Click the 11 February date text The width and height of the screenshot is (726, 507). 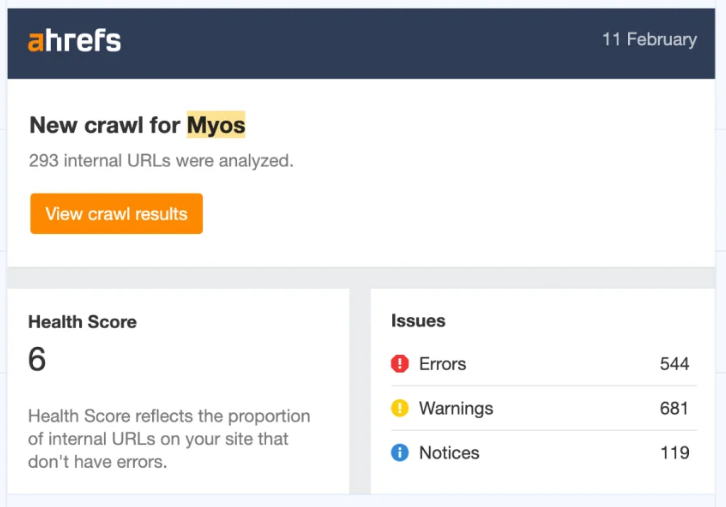click(x=649, y=39)
